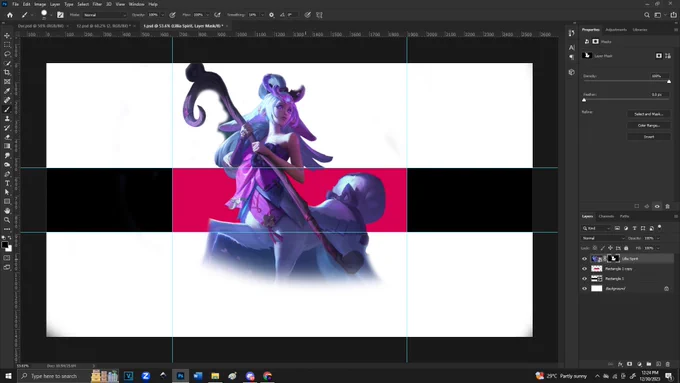This screenshot has height=383, width=680.
Task: Select the Crop tool
Action: [x=7, y=72]
